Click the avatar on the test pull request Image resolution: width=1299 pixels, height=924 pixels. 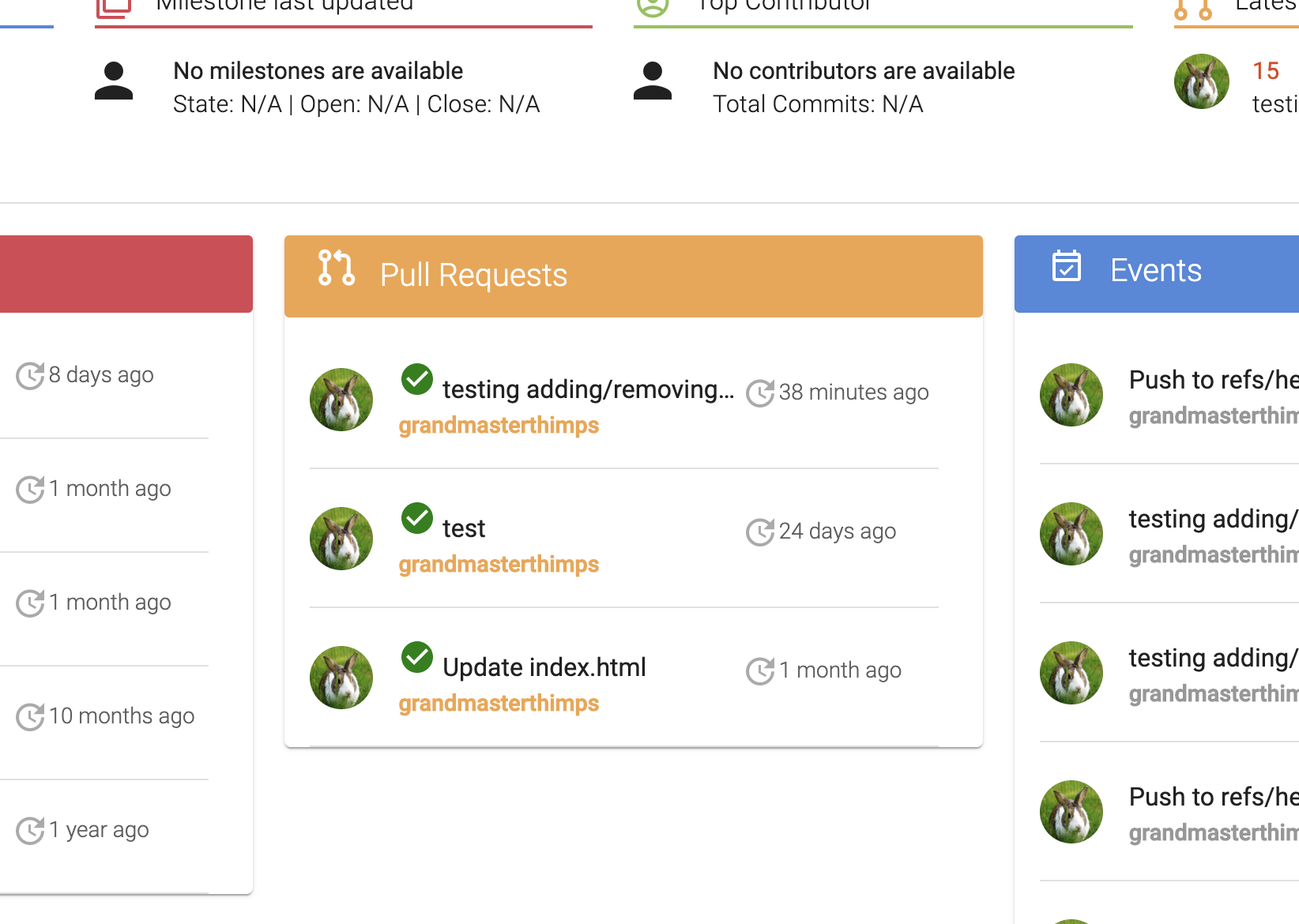click(341, 538)
